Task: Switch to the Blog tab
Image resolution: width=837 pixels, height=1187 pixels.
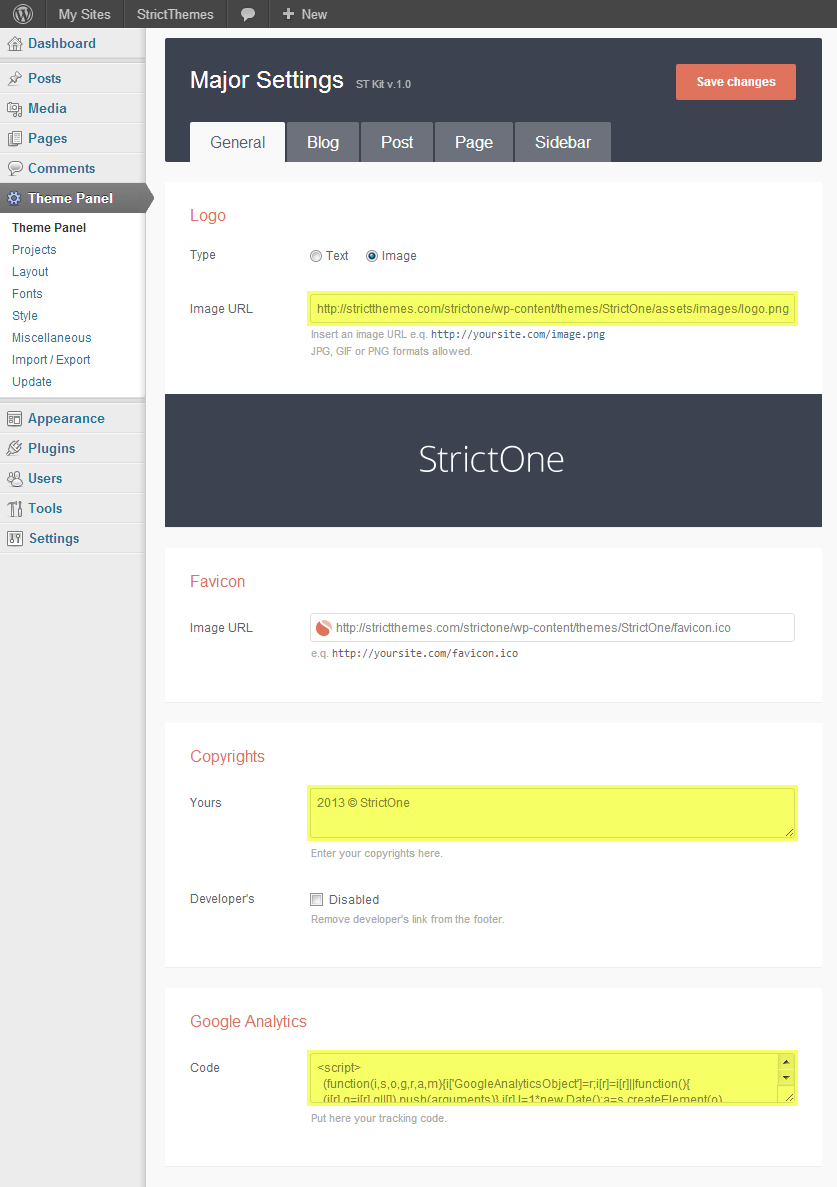Action: point(323,142)
